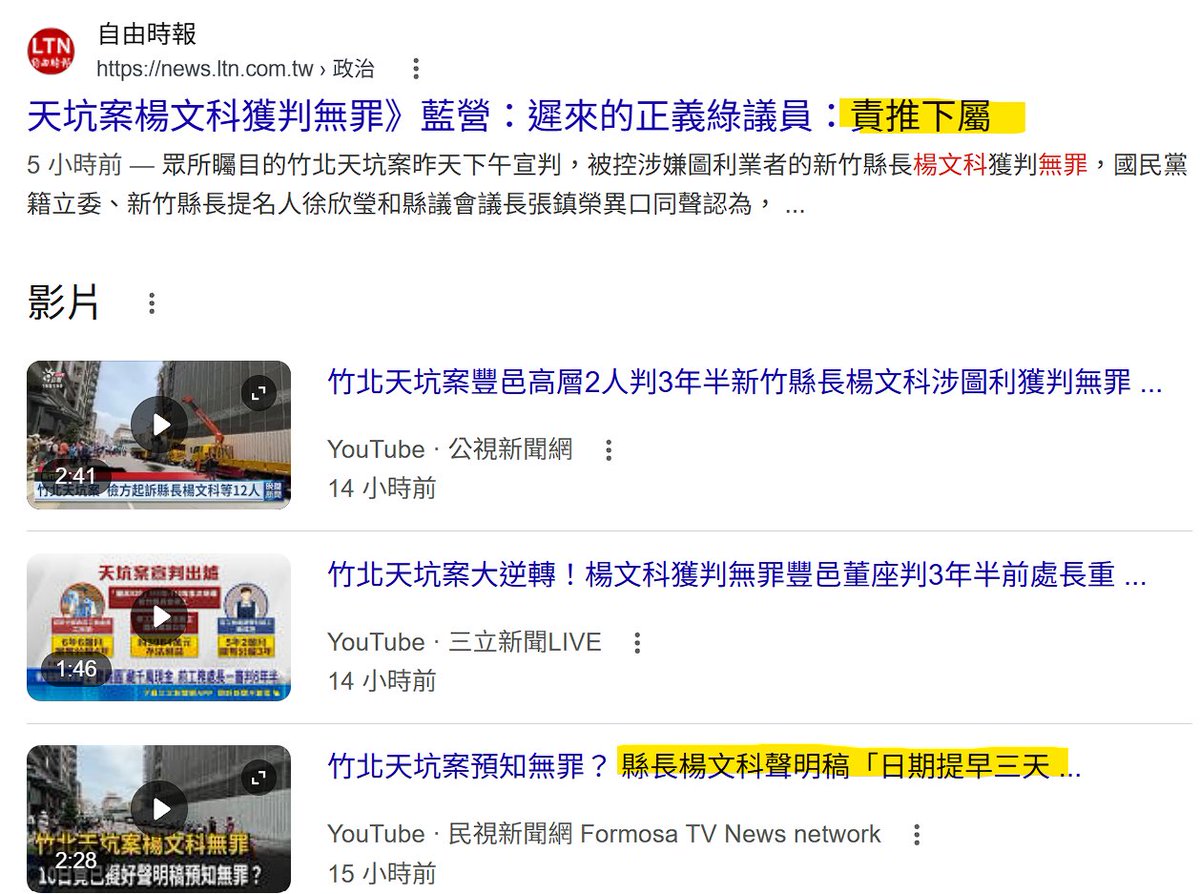Click YouTube · 公視新聞網 source label
Image resolution: width=1200 pixels, height=894 pixels.
[x=450, y=450]
